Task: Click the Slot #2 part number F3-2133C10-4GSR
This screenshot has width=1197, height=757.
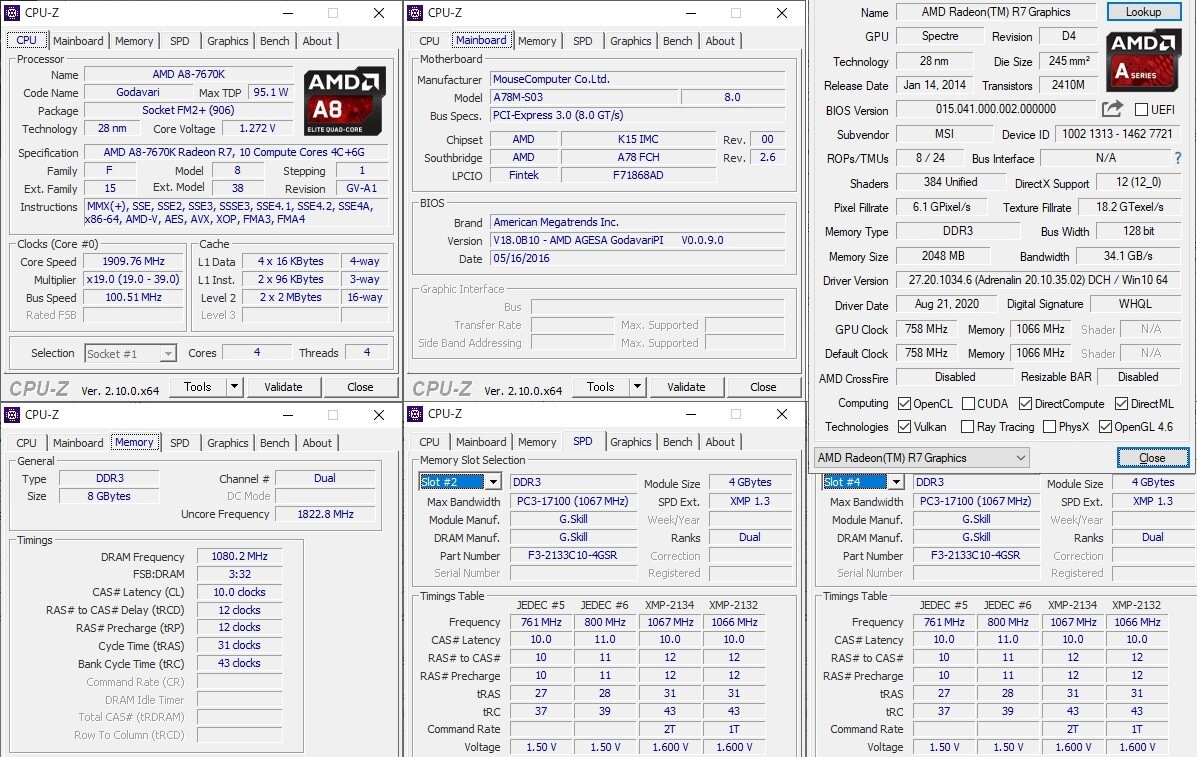Action: pos(573,556)
